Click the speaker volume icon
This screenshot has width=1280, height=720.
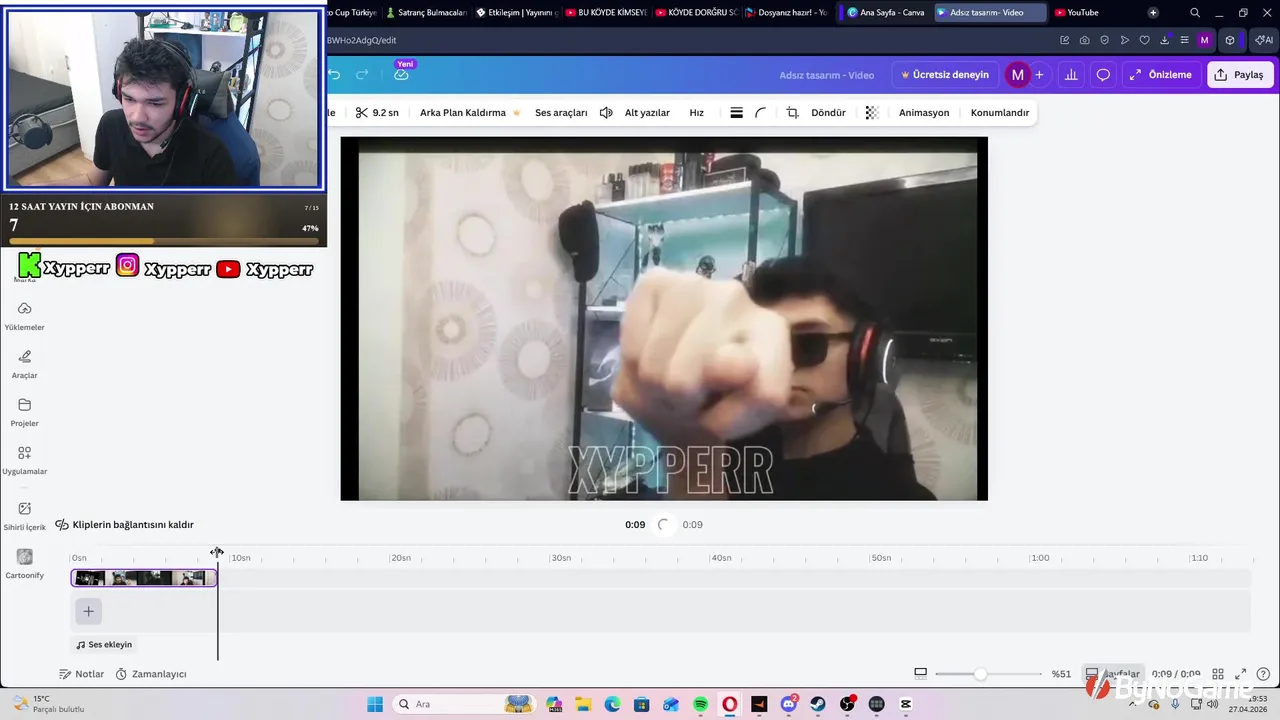pos(606,113)
